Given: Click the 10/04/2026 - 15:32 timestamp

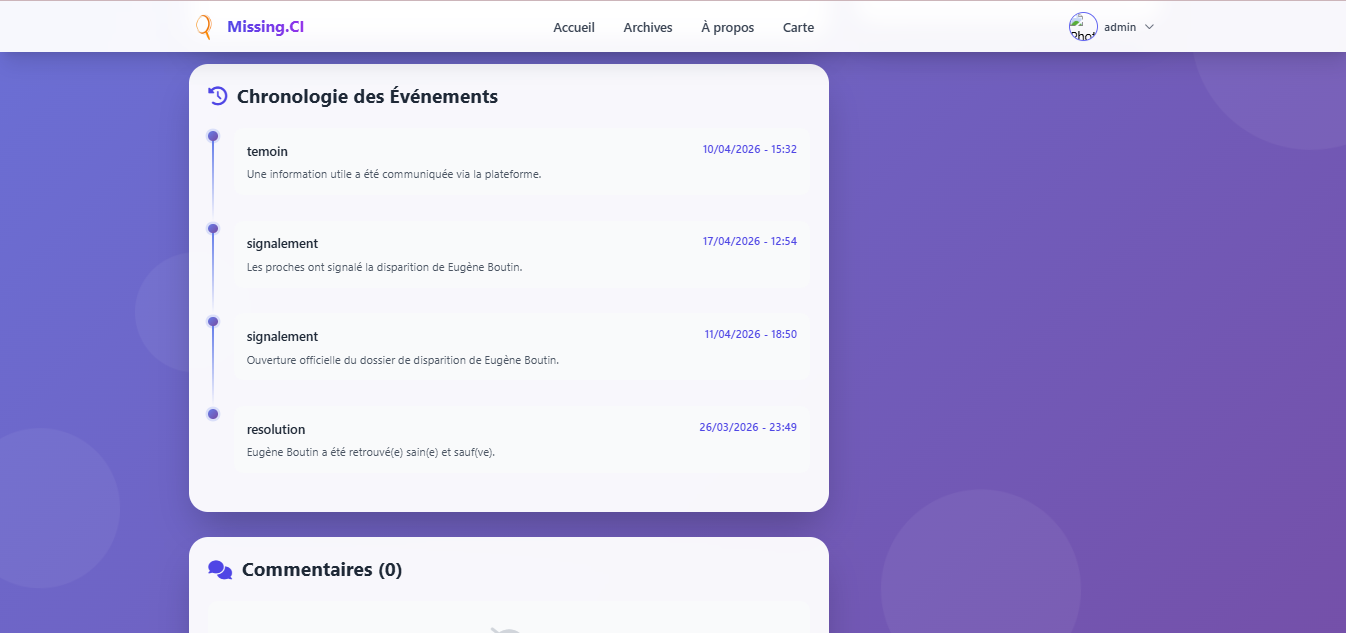Looking at the screenshot, I should point(749,149).
